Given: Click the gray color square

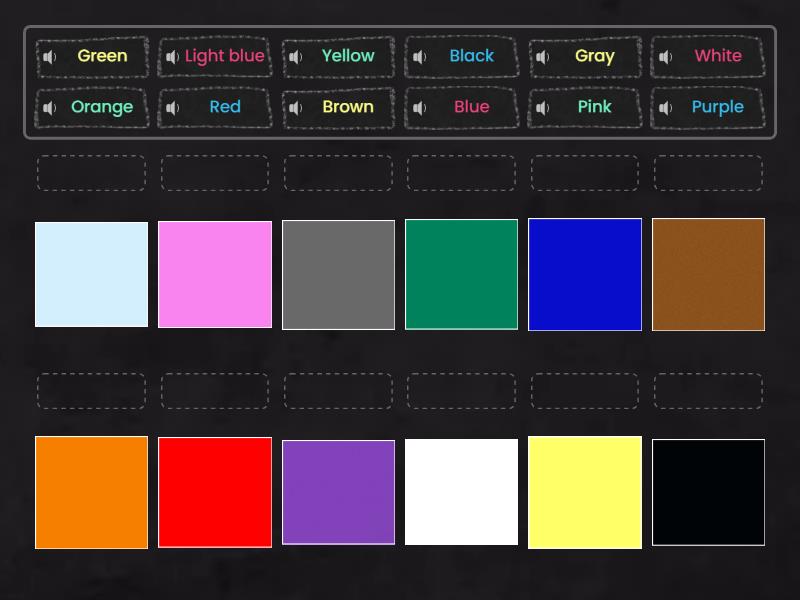Looking at the screenshot, I should click(338, 274).
